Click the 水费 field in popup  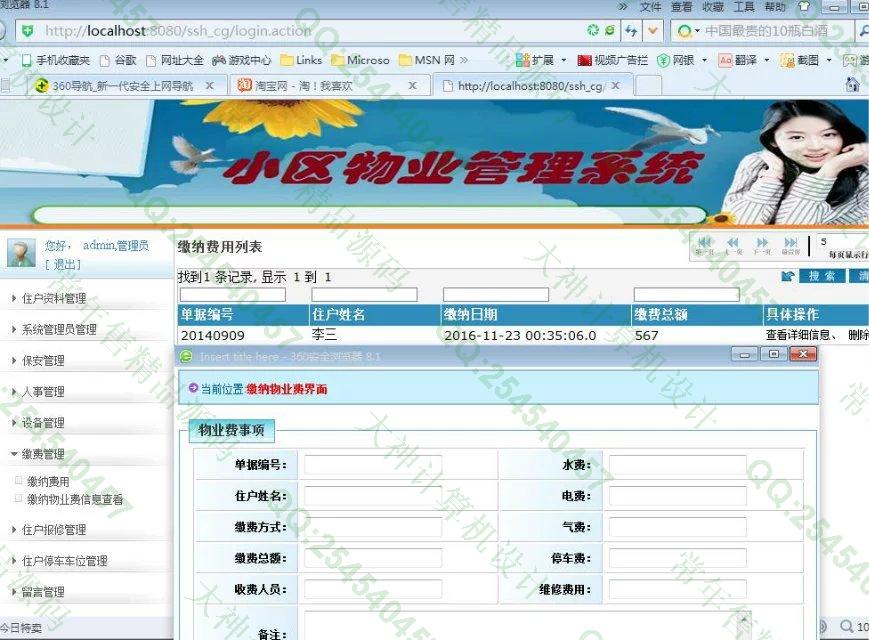point(677,464)
